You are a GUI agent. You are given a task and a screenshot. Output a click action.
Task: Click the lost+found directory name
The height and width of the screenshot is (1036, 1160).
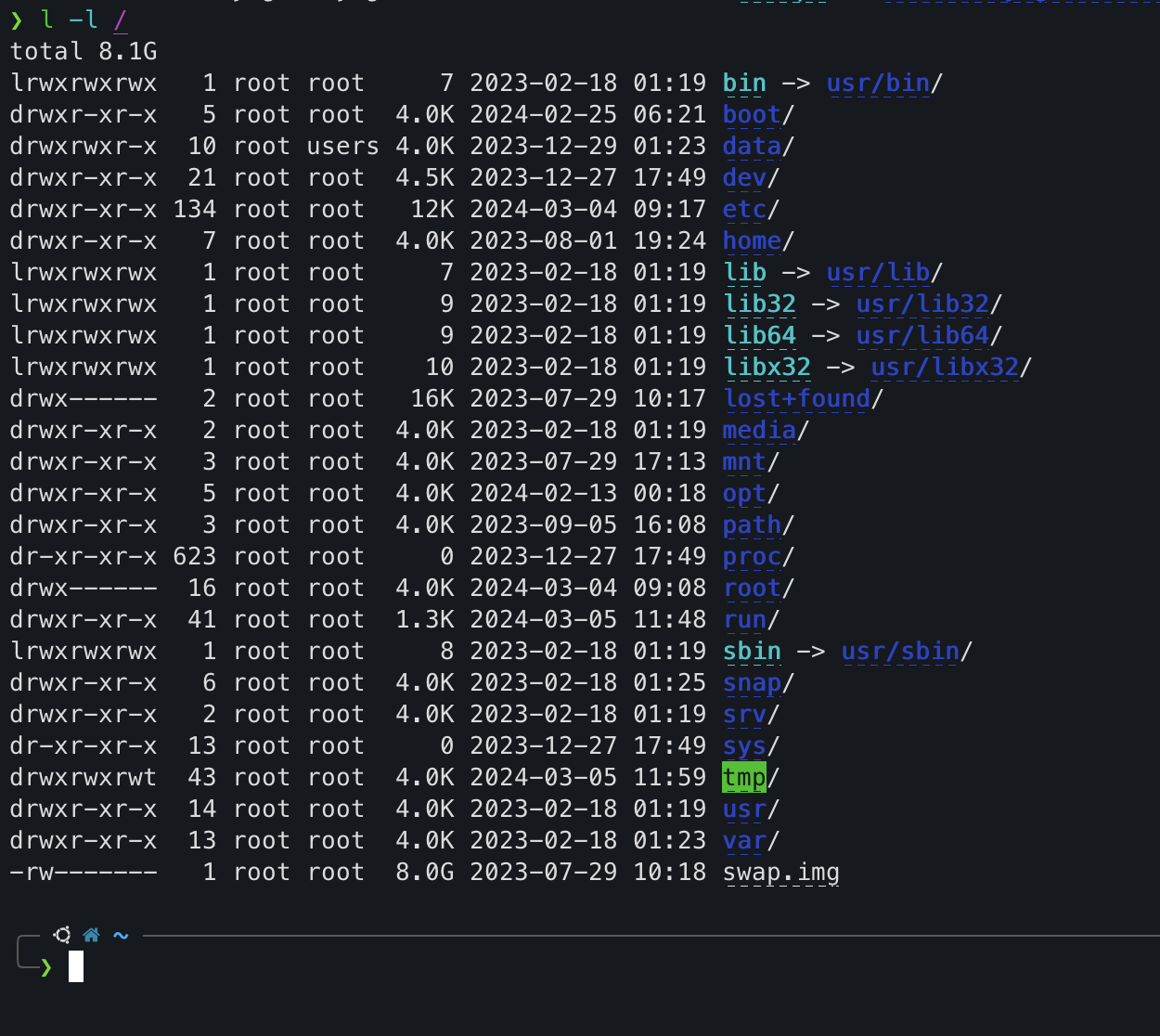click(x=796, y=399)
